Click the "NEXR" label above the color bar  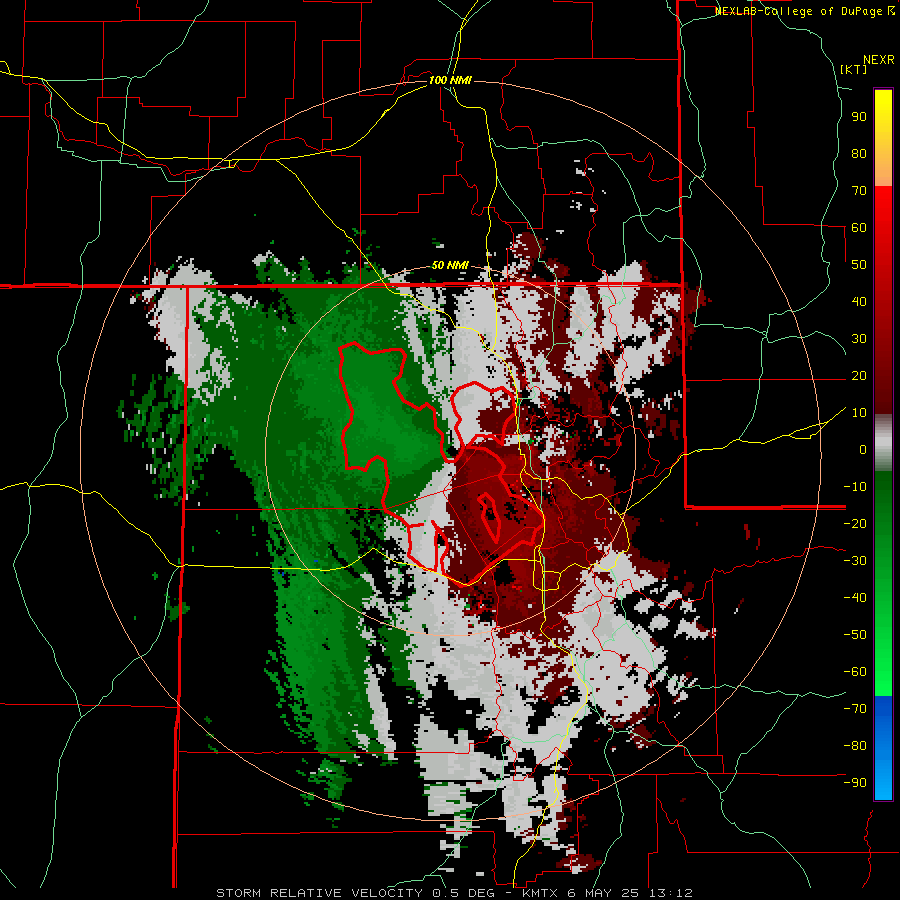[x=879, y=60]
